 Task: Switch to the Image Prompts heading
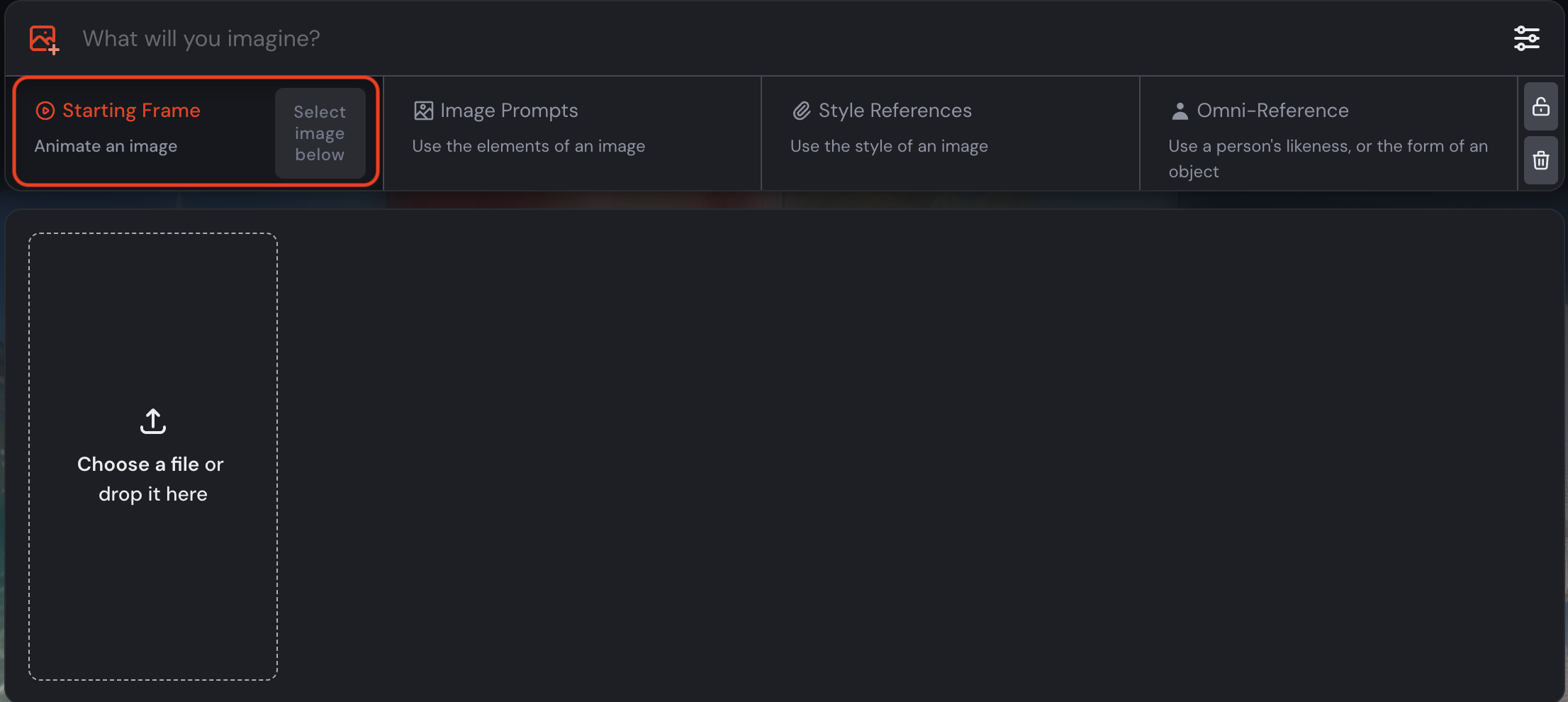click(x=509, y=111)
